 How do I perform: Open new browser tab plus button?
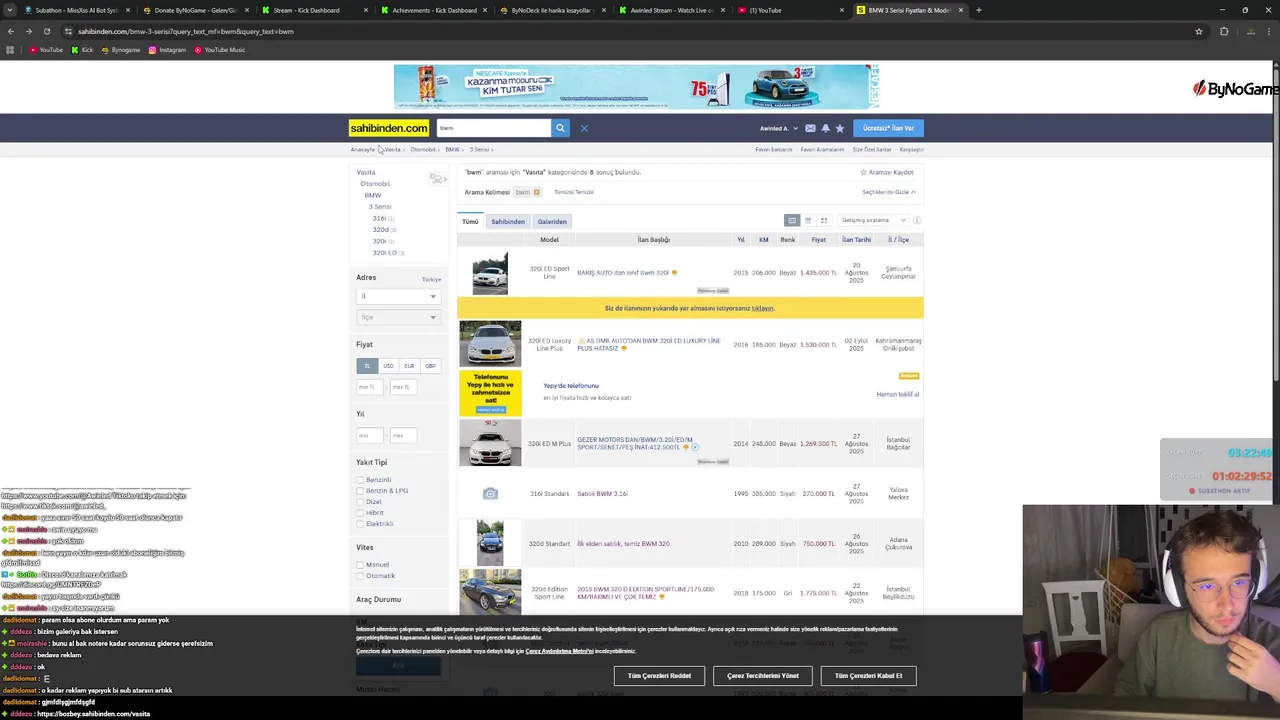(978, 10)
